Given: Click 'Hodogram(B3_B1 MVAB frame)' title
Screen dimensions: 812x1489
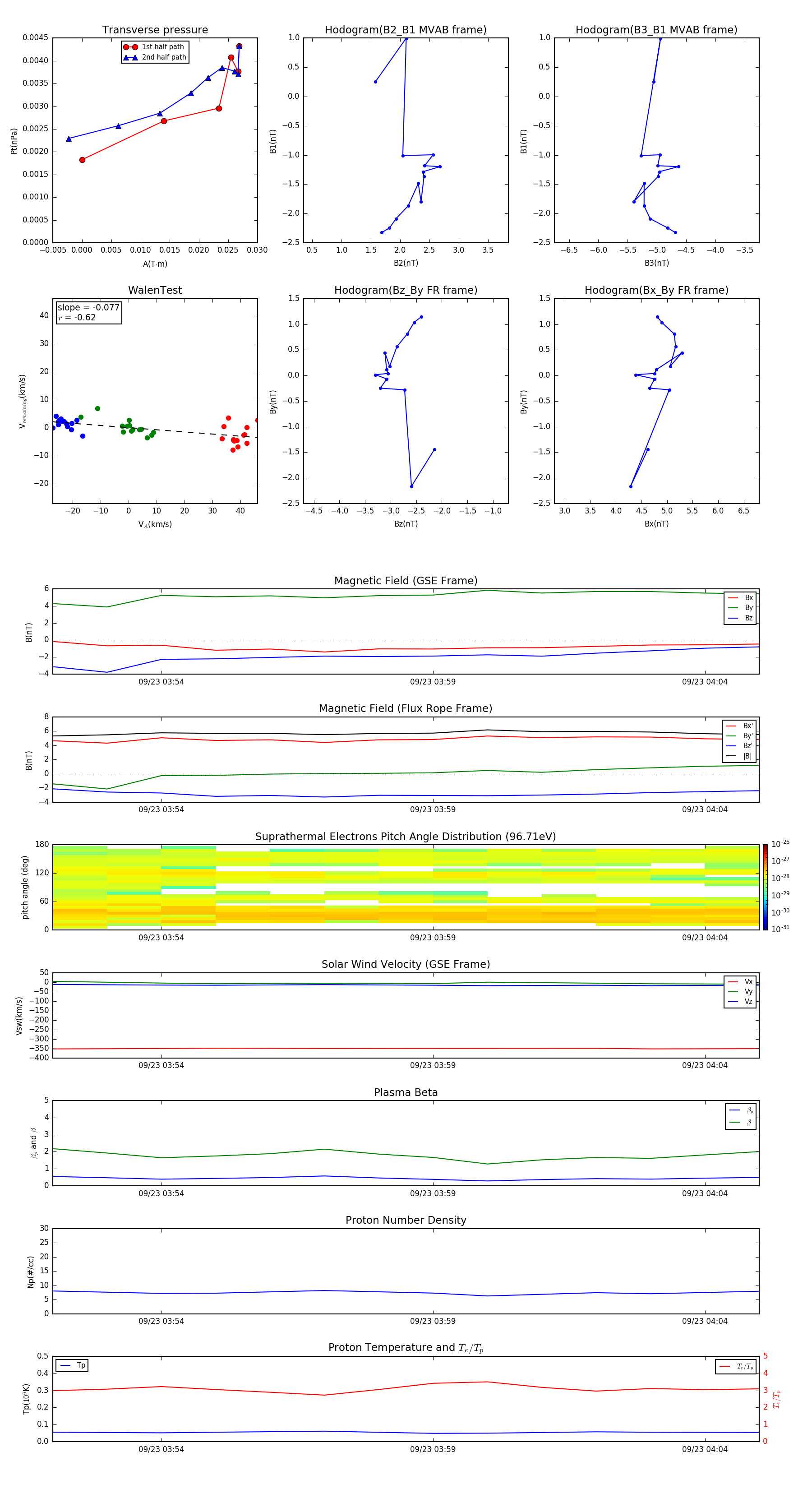Looking at the screenshot, I should [x=656, y=30].
